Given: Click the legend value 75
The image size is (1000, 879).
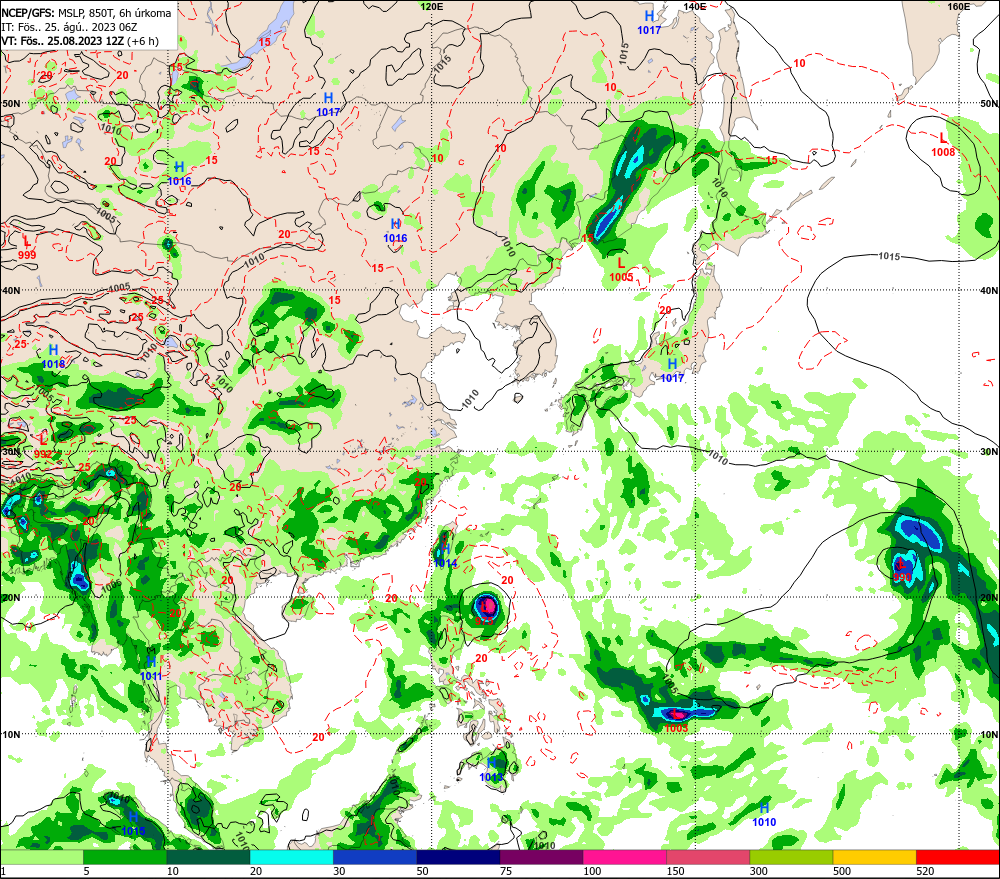Looking at the screenshot, I should click(506, 871).
